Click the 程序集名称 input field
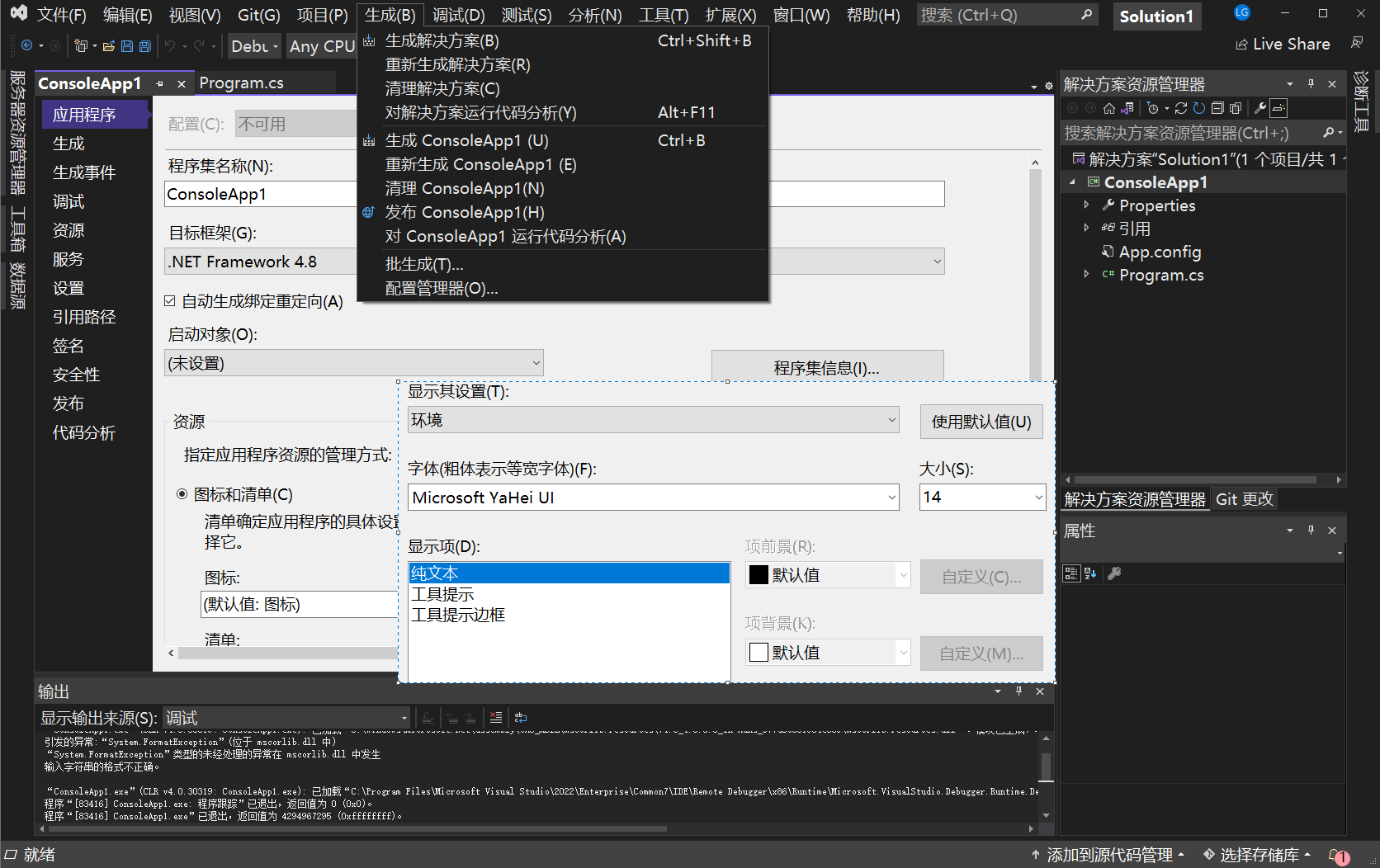Viewport: 1380px width, 868px height. [x=555, y=194]
